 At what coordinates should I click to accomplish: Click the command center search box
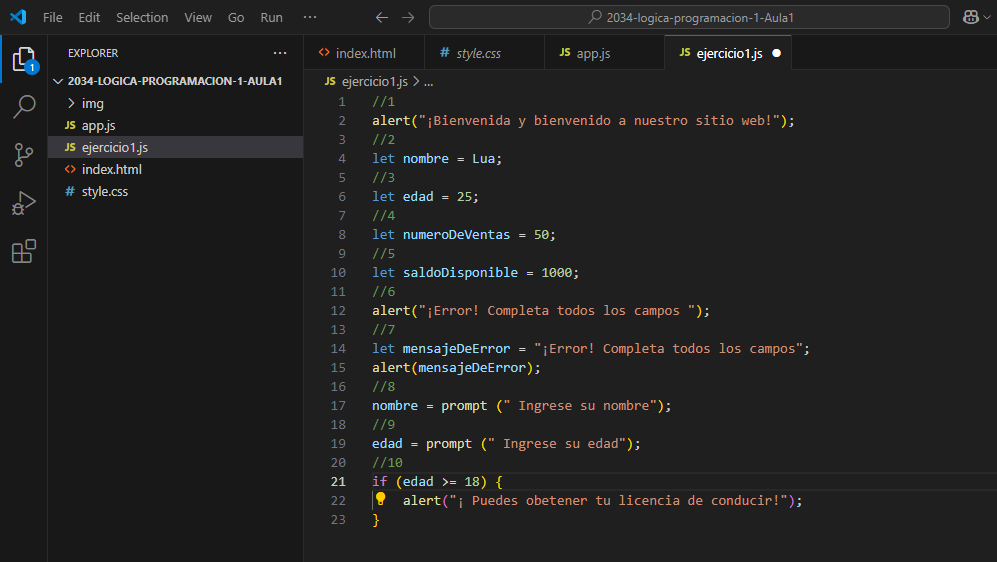tap(689, 17)
